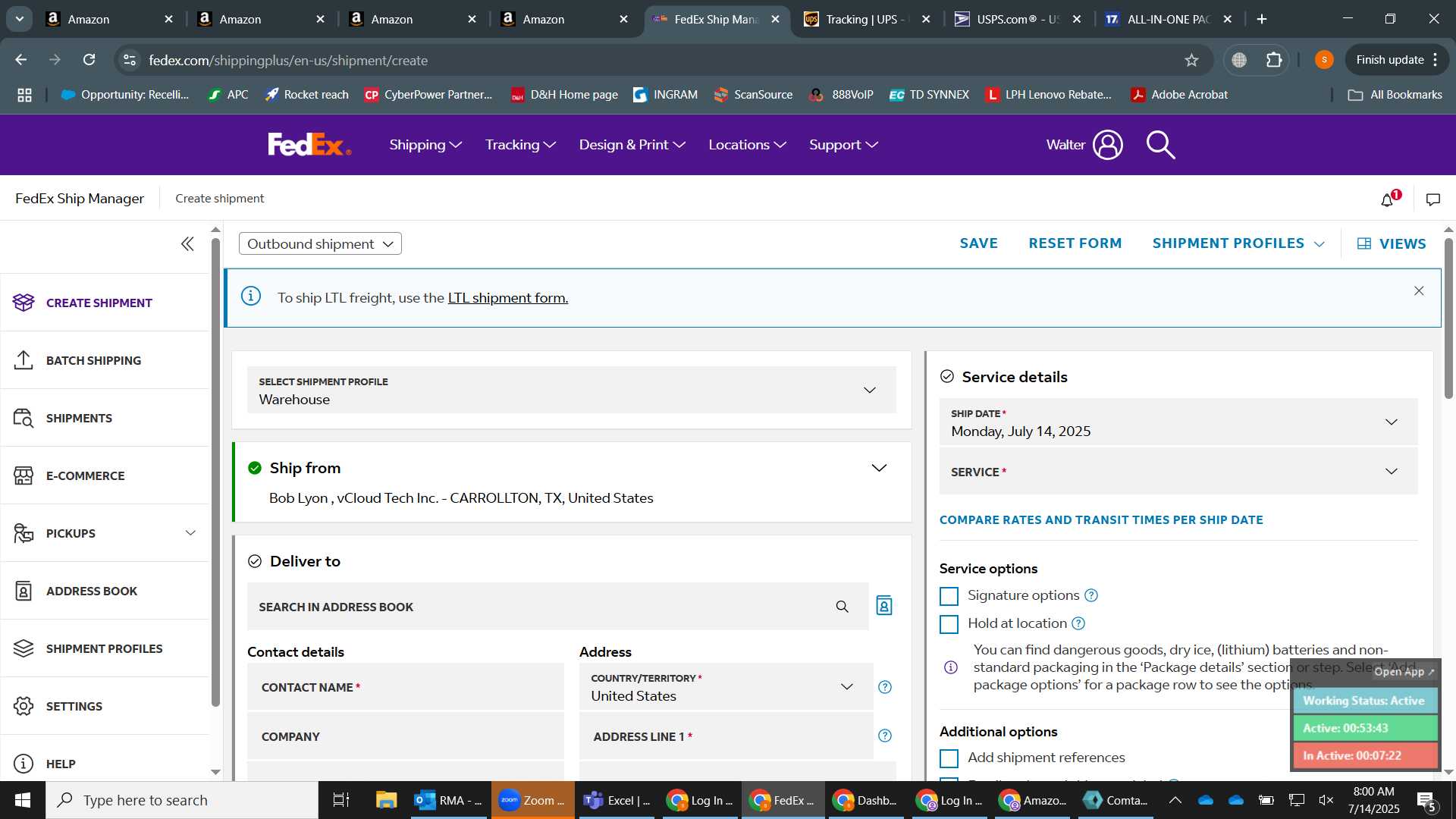Open the browser tab list dropdown

[20, 19]
